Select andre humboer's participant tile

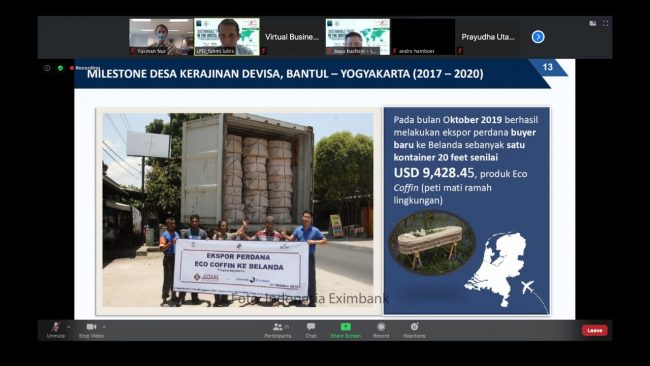point(423,36)
